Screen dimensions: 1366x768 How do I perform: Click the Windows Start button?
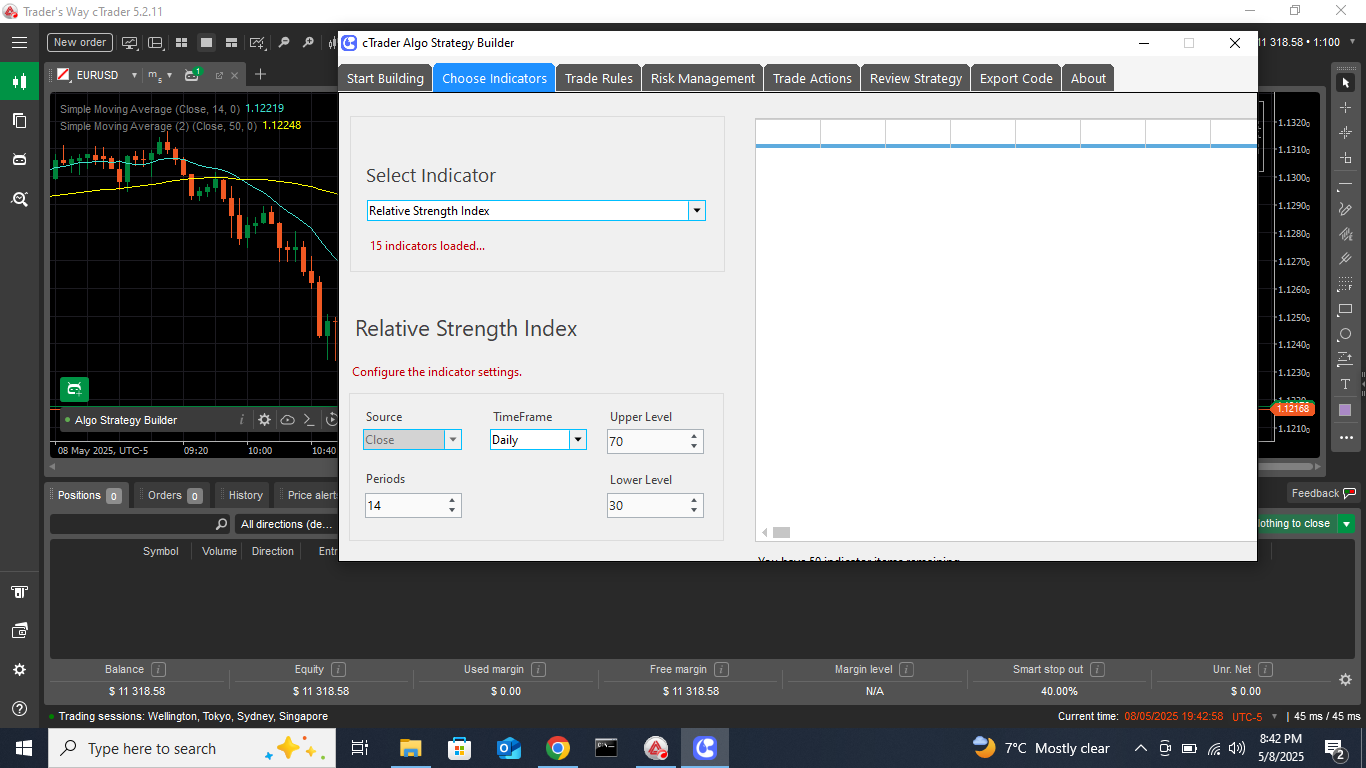(x=23, y=748)
